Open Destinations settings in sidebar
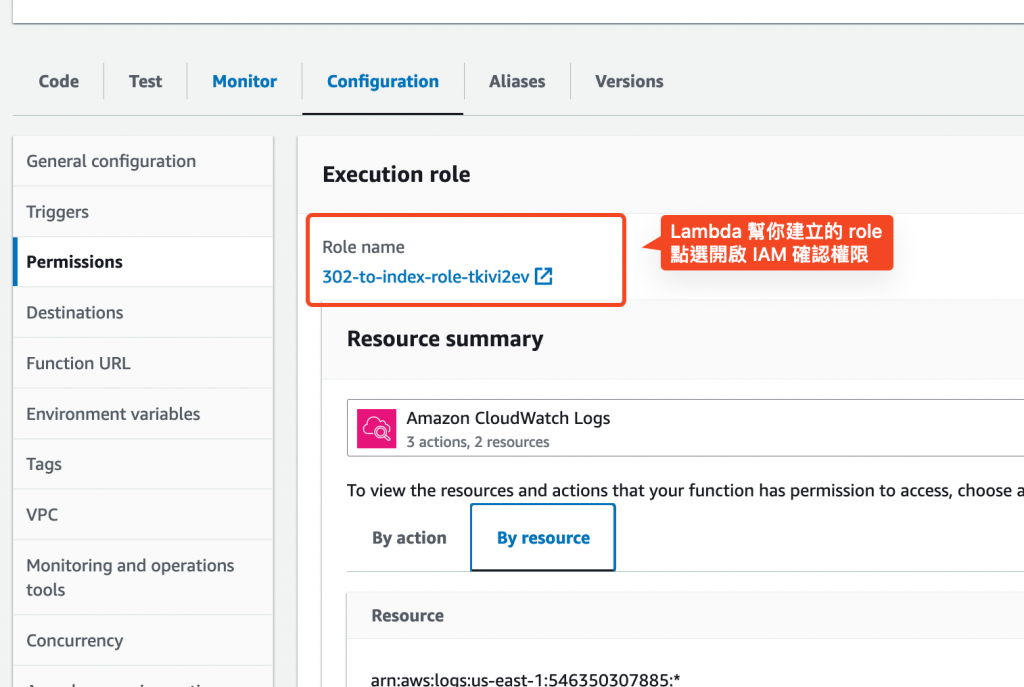The height and width of the screenshot is (687, 1024). point(75,313)
